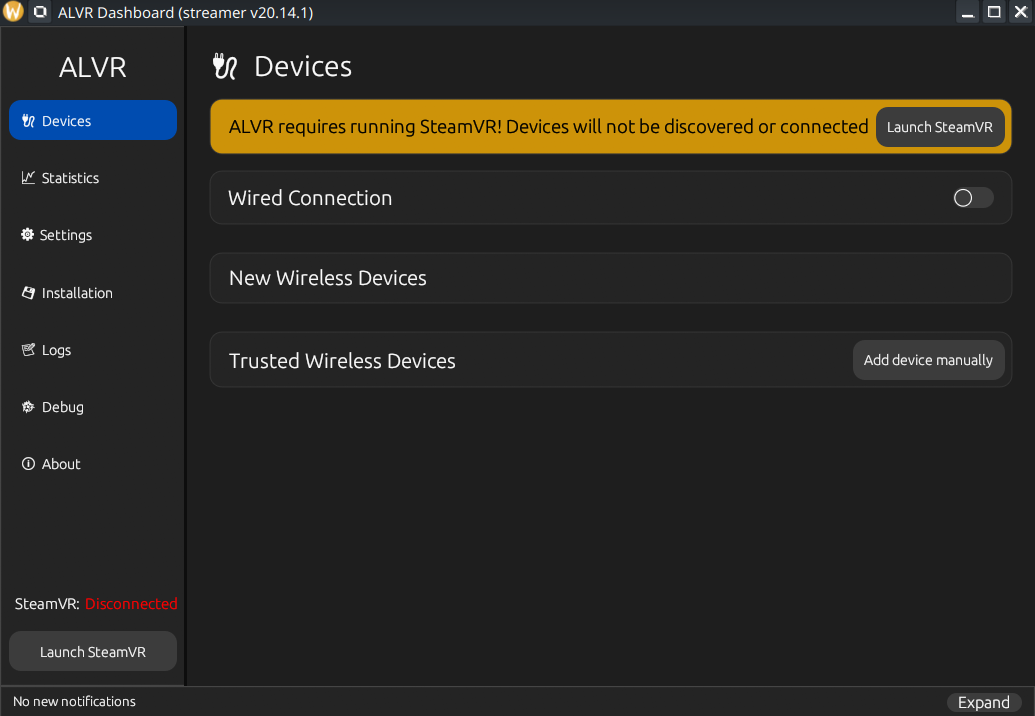This screenshot has width=1035, height=716.
Task: Click the Debug bug icon
Action: point(28,407)
